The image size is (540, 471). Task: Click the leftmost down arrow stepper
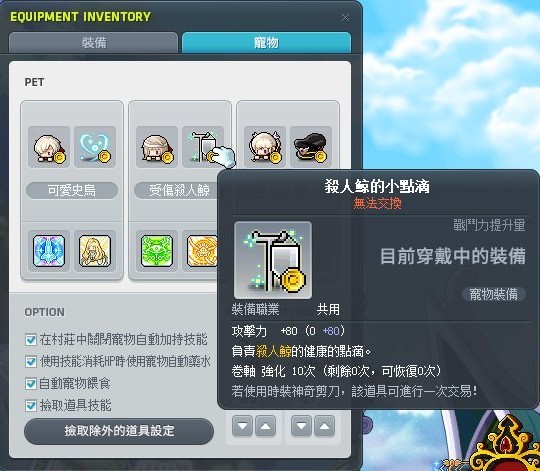pos(243,426)
